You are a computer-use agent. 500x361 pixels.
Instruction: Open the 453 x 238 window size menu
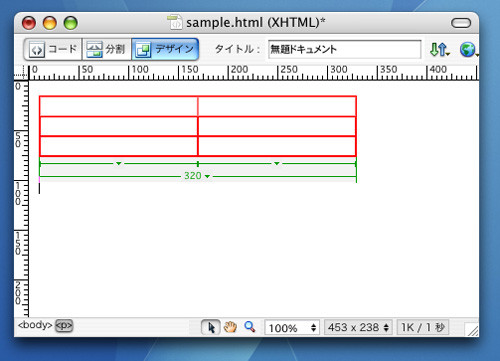click(358, 327)
